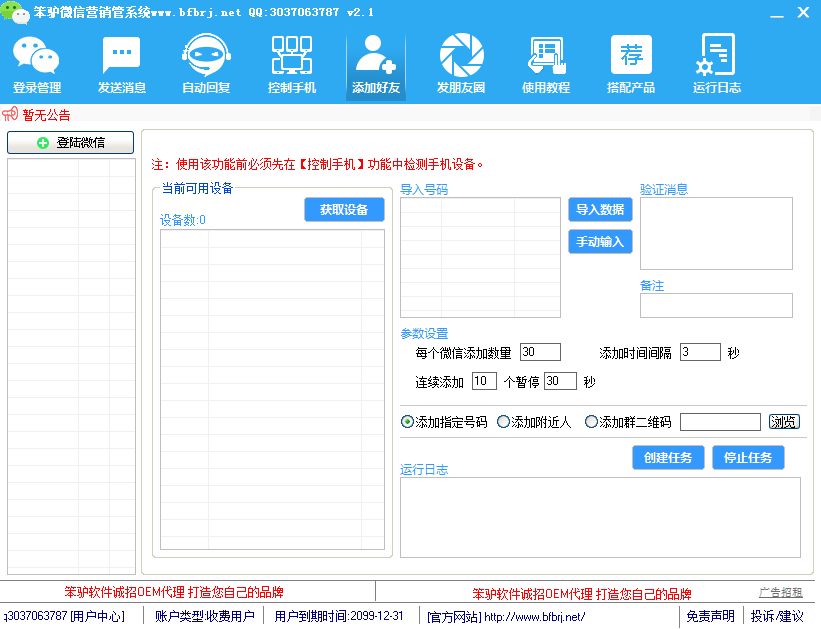Click the left OEM代理 advertisement banner
Screen dimensions: 821x629
tap(174, 592)
